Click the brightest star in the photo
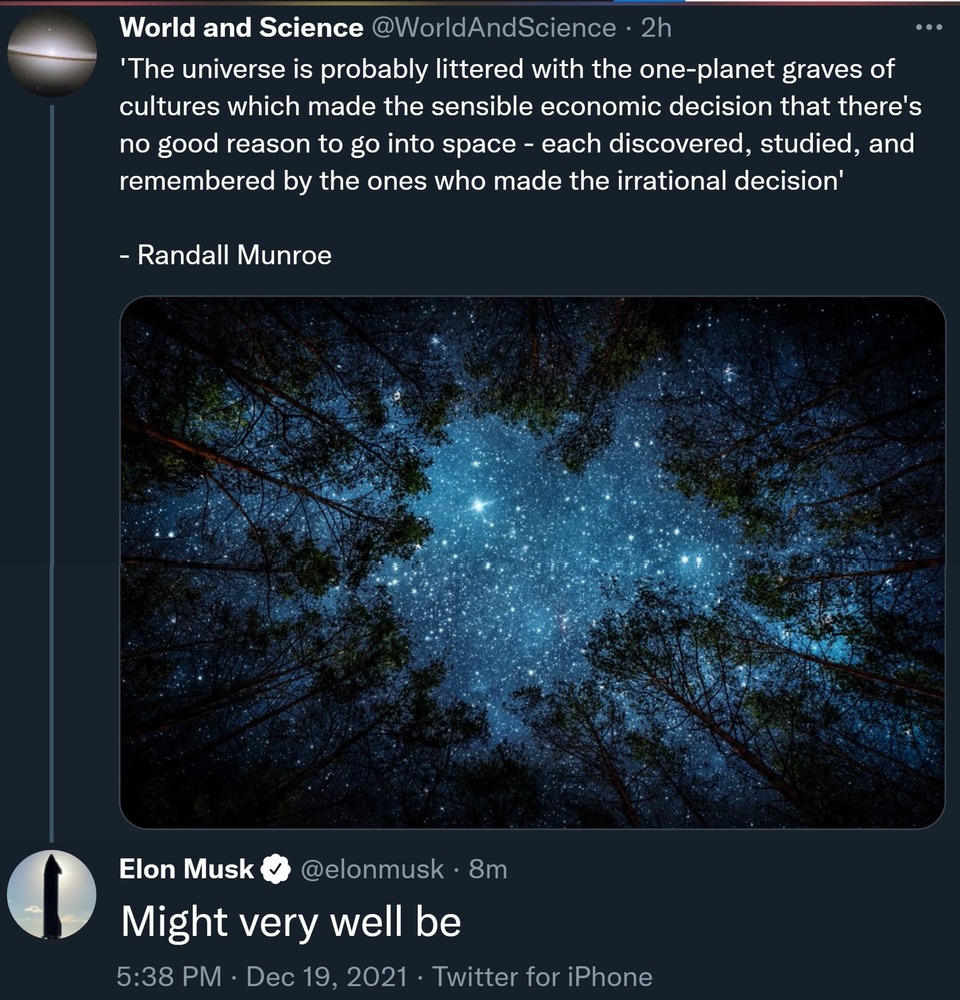Image resolution: width=960 pixels, height=1000 pixels. [479, 506]
